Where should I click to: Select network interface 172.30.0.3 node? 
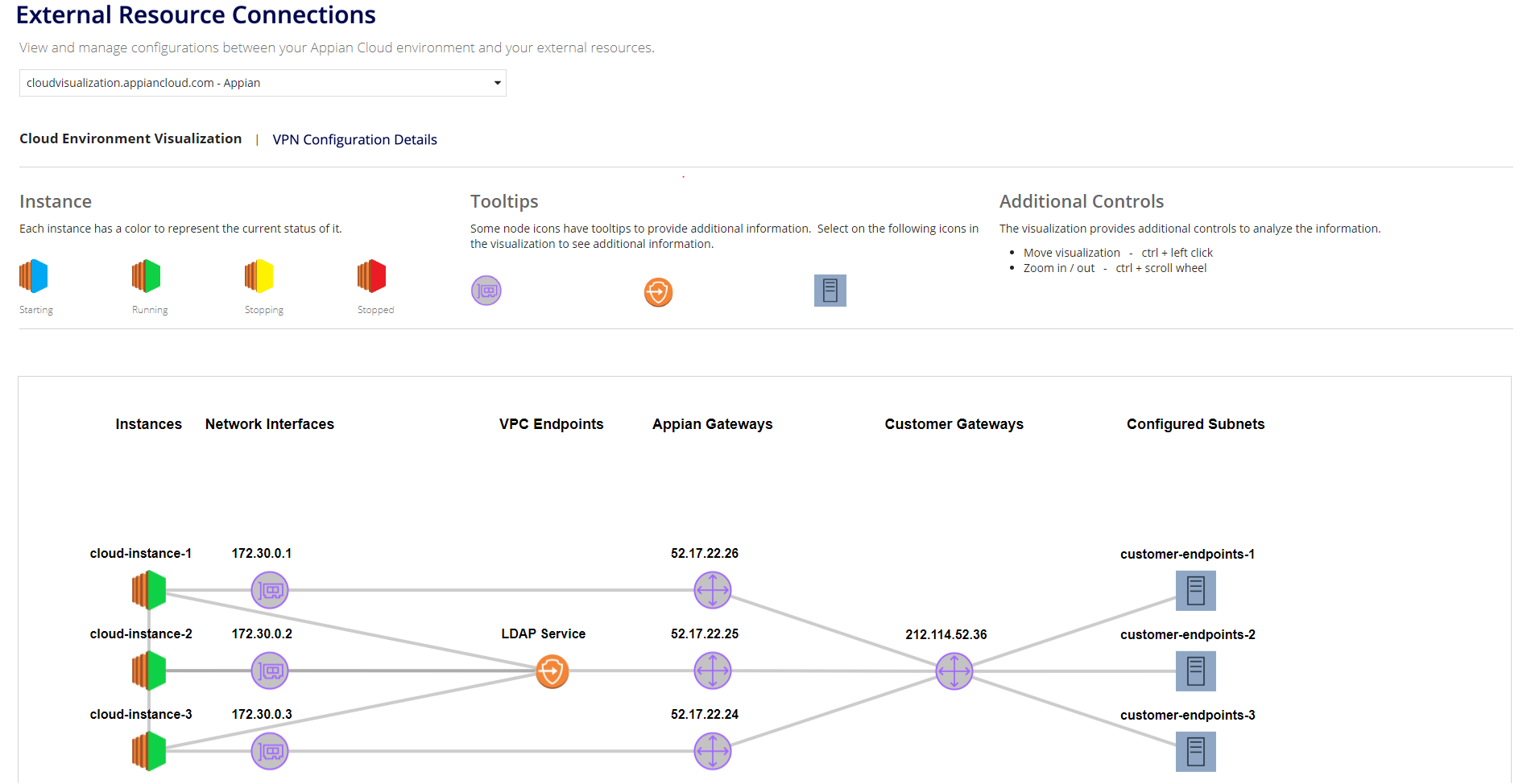pyautogui.click(x=270, y=751)
